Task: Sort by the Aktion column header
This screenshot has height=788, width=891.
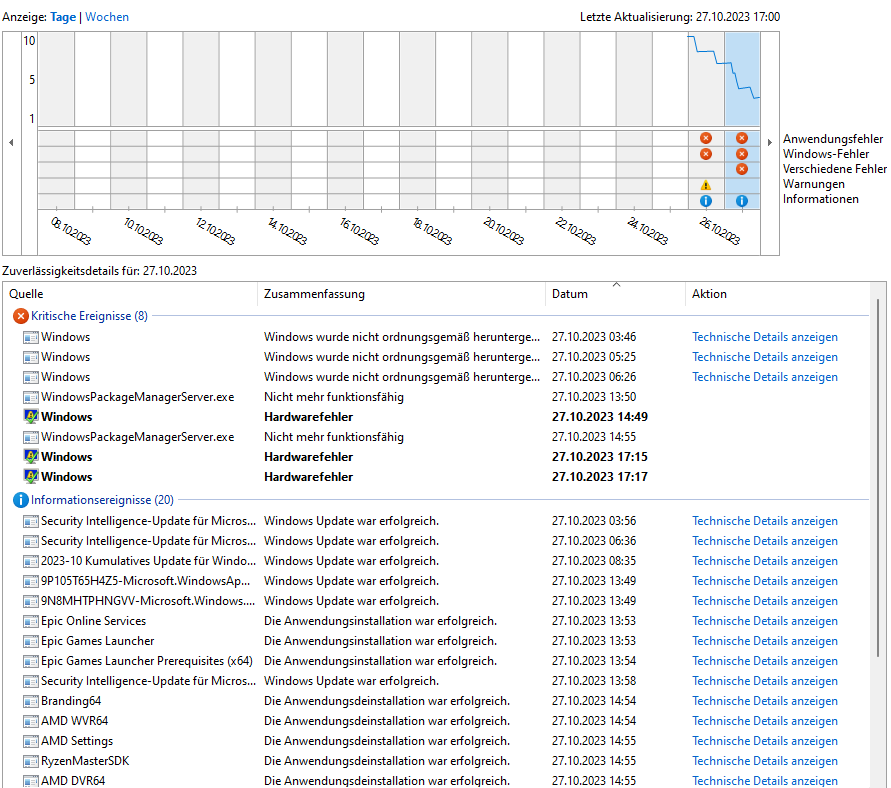Action: click(777, 294)
